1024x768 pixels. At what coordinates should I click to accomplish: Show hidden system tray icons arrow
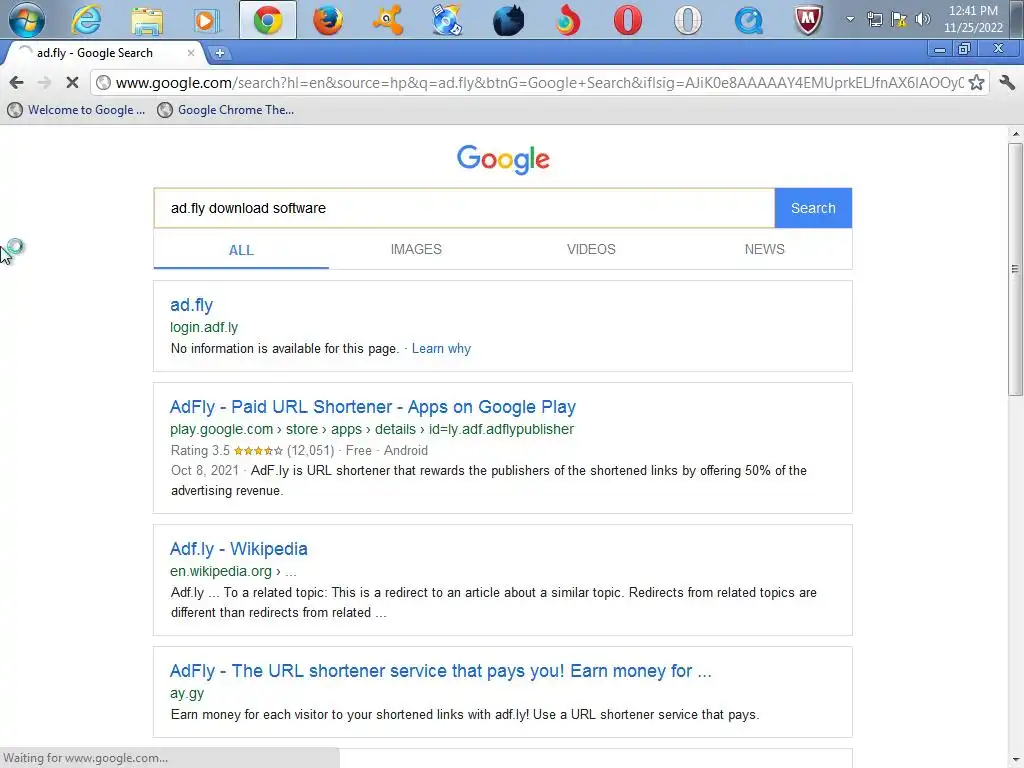pos(850,19)
